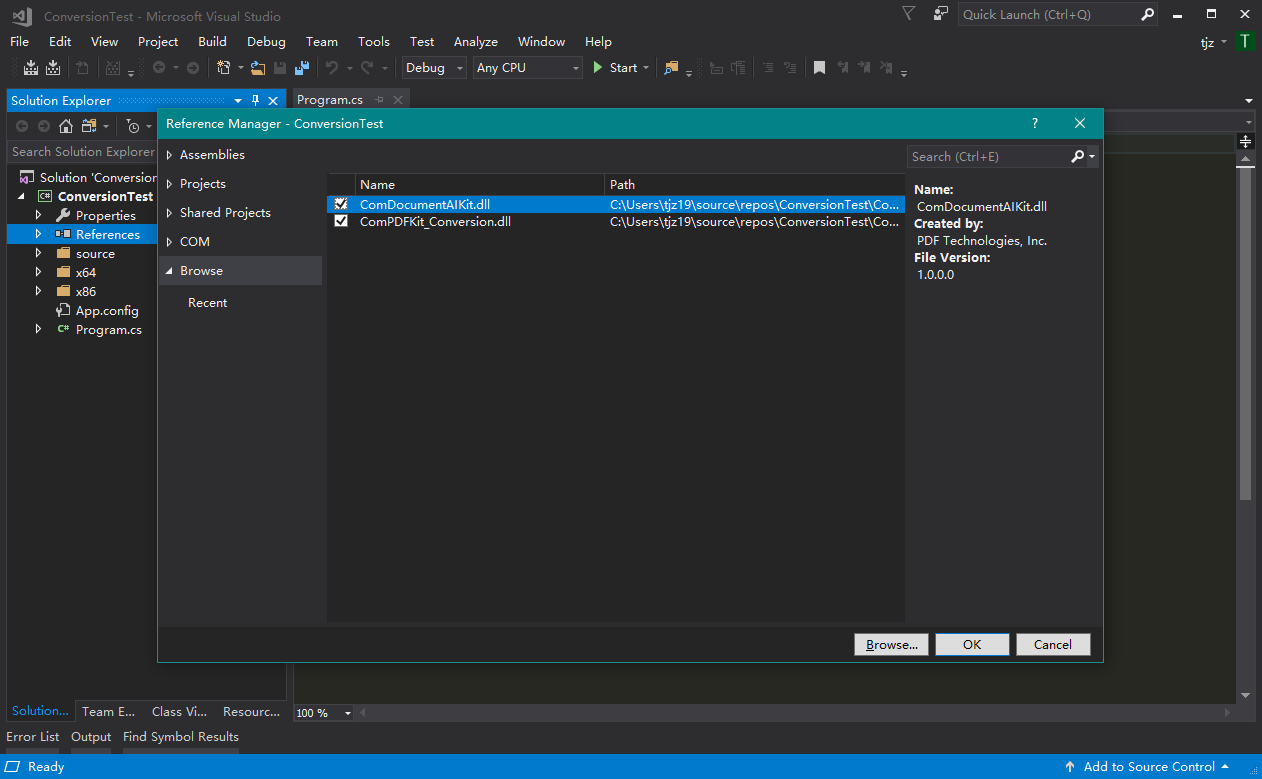Open the Any CPU platform dropdown
Screen dimensions: 1262x779
click(x=528, y=68)
